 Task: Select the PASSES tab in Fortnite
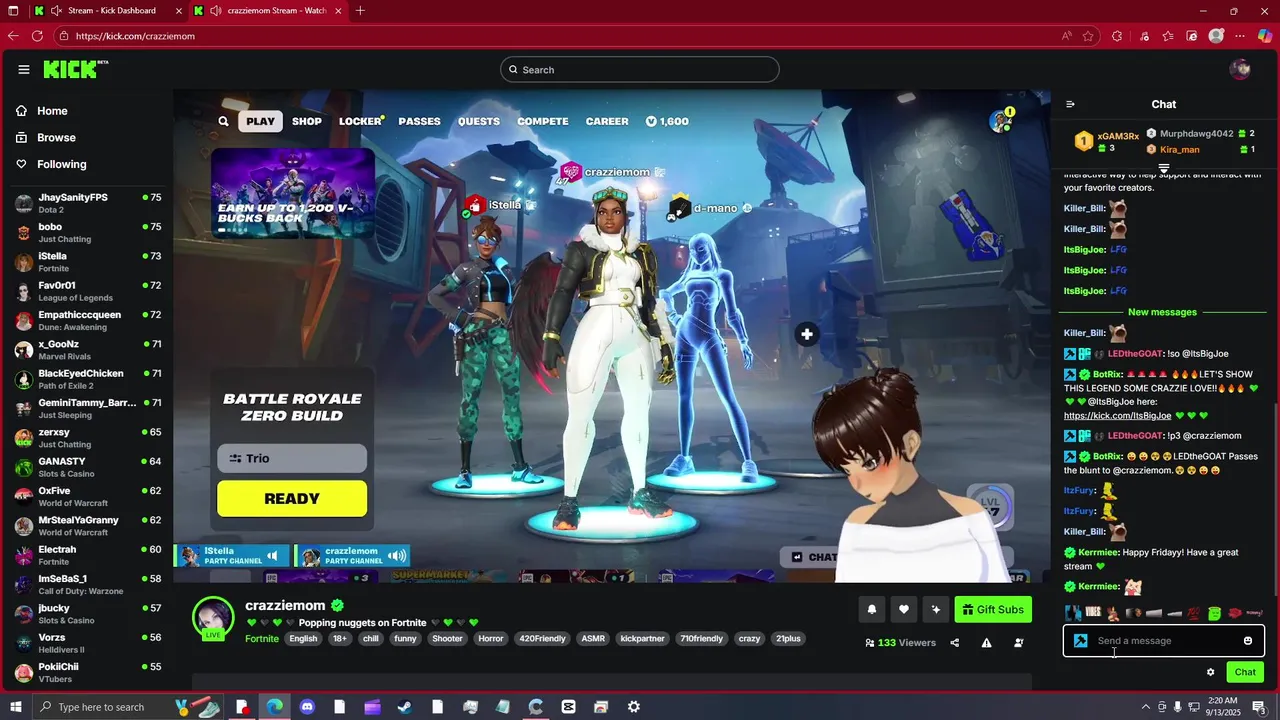pos(419,121)
